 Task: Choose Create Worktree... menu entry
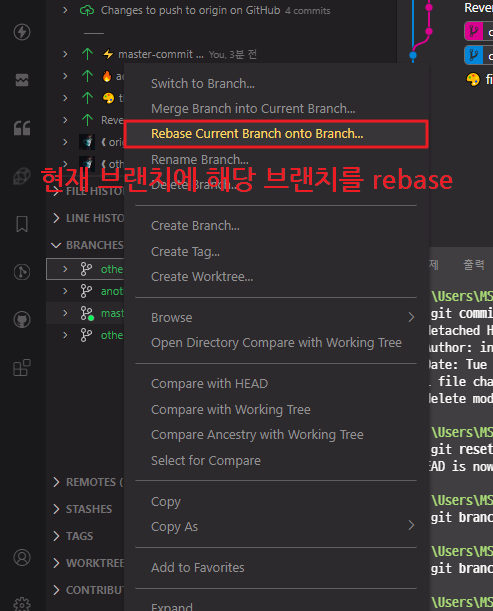click(276, 277)
